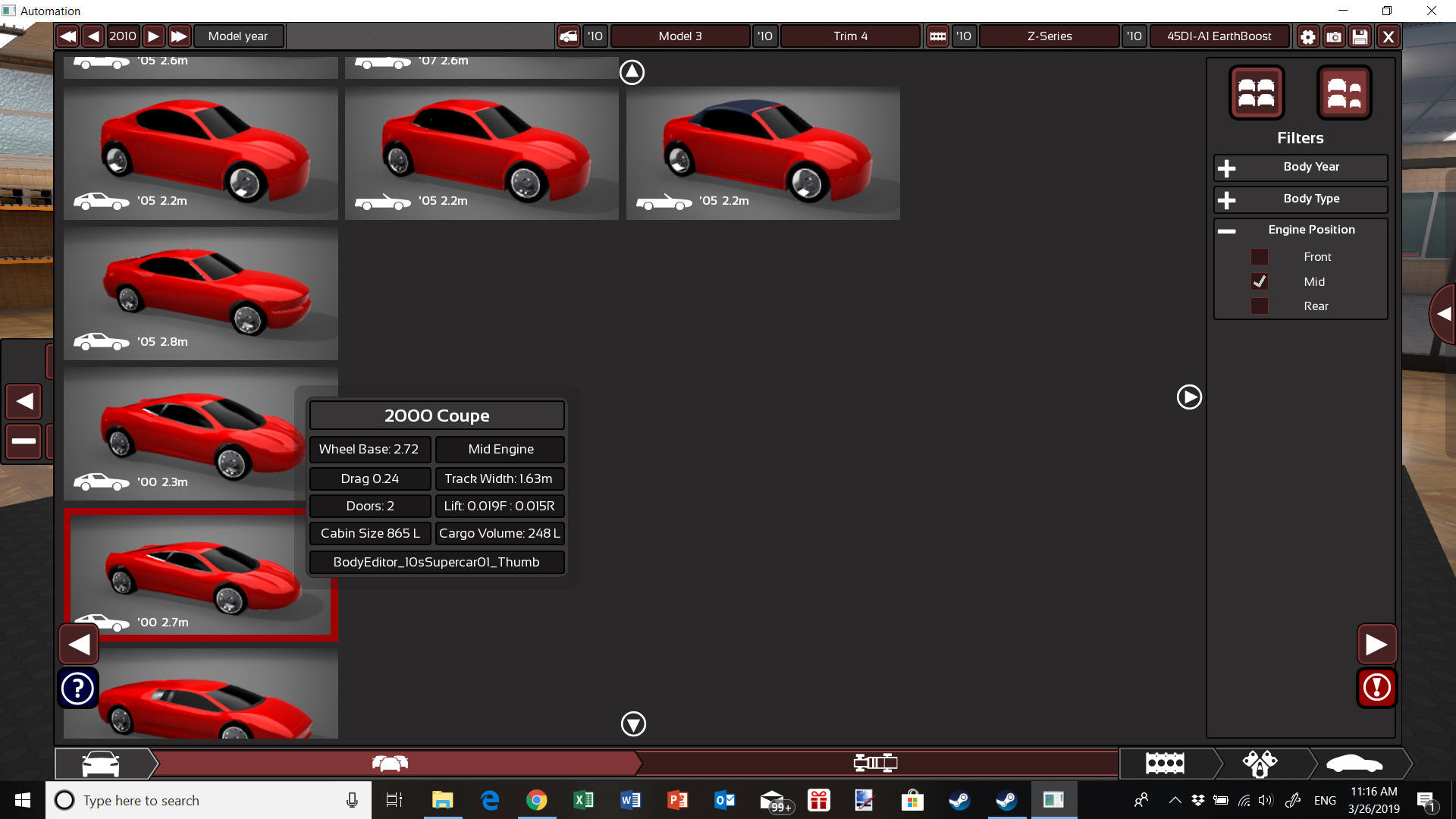Viewport: 1456px width, 819px height.
Task: Select the '05 2.8m coupe body thumbnail
Action: click(201, 294)
